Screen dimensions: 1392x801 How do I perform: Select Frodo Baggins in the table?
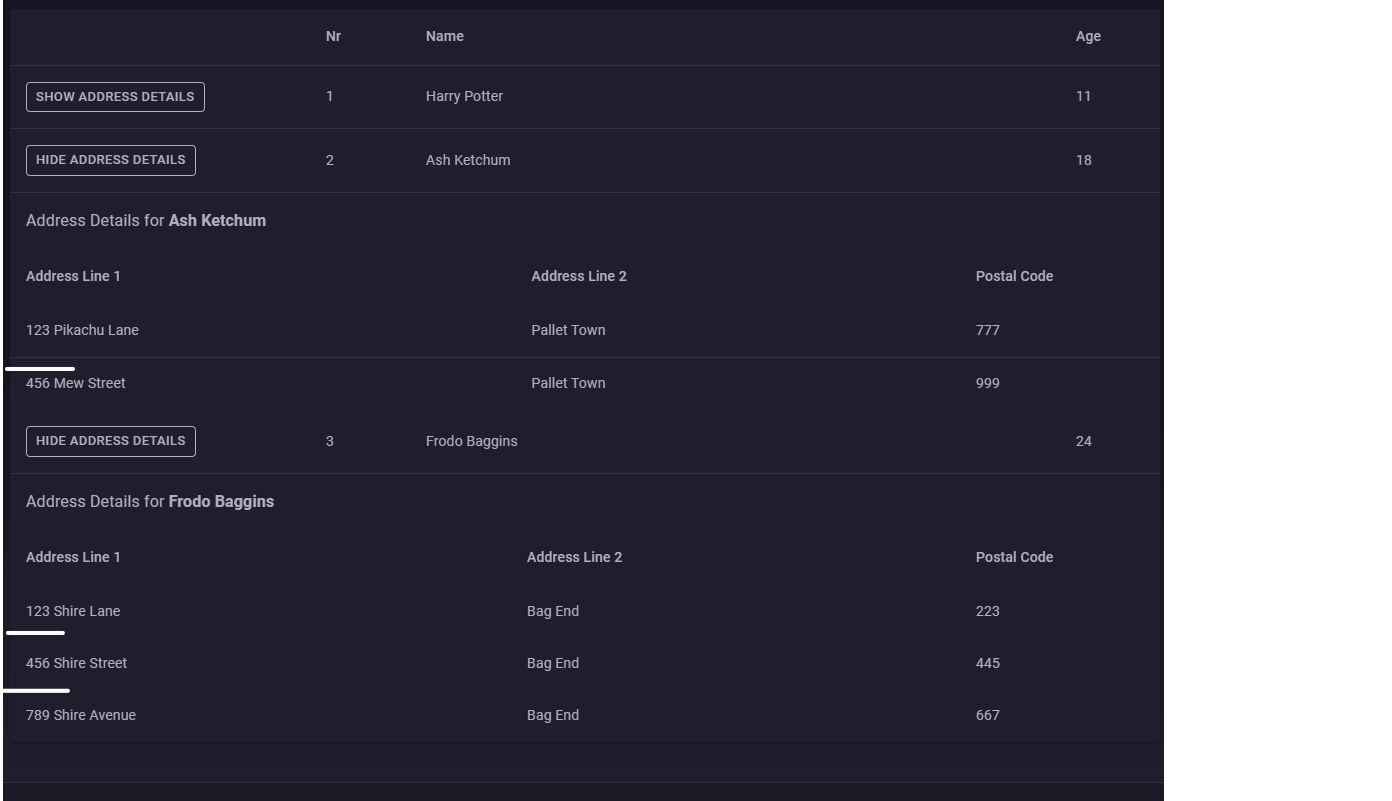coord(471,441)
